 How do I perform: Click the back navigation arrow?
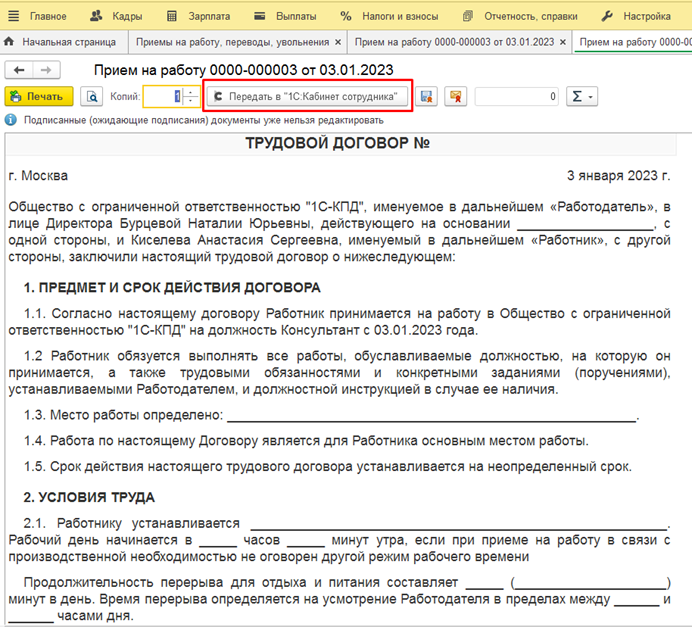tap(20, 70)
